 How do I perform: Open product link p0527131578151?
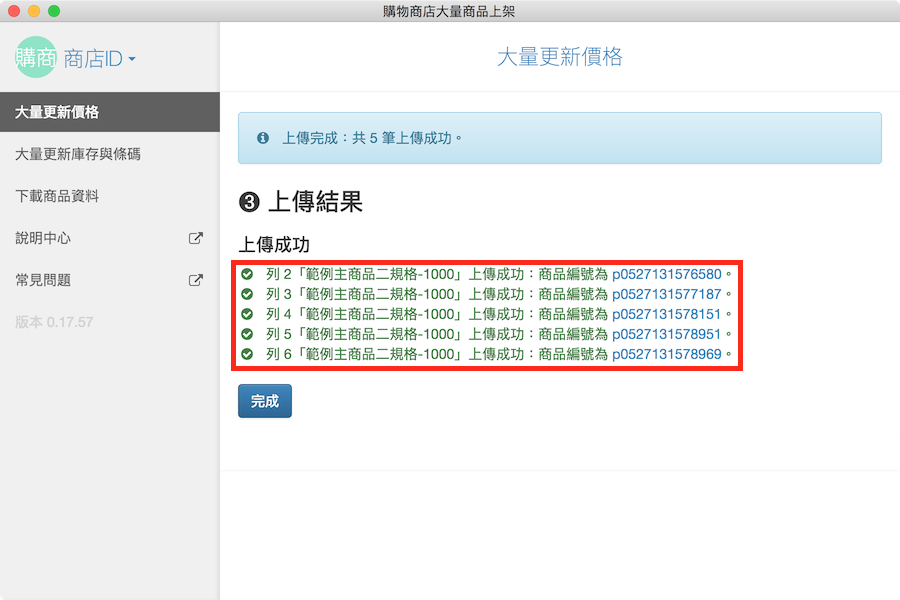[x=666, y=314]
